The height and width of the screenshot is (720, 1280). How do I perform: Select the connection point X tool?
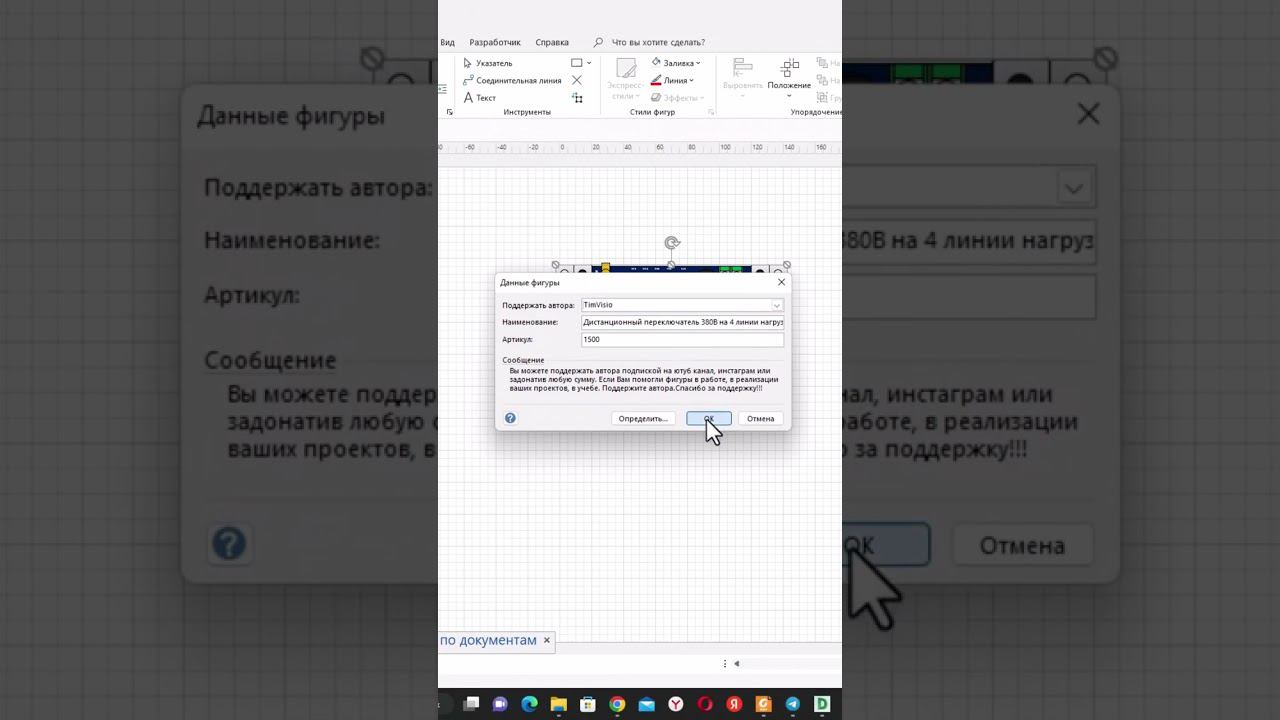pos(576,80)
